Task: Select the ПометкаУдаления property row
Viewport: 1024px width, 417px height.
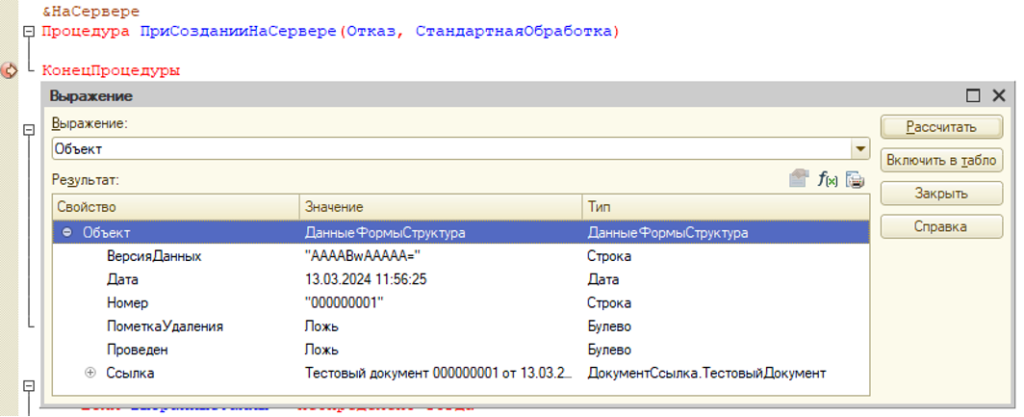Action: (164, 326)
